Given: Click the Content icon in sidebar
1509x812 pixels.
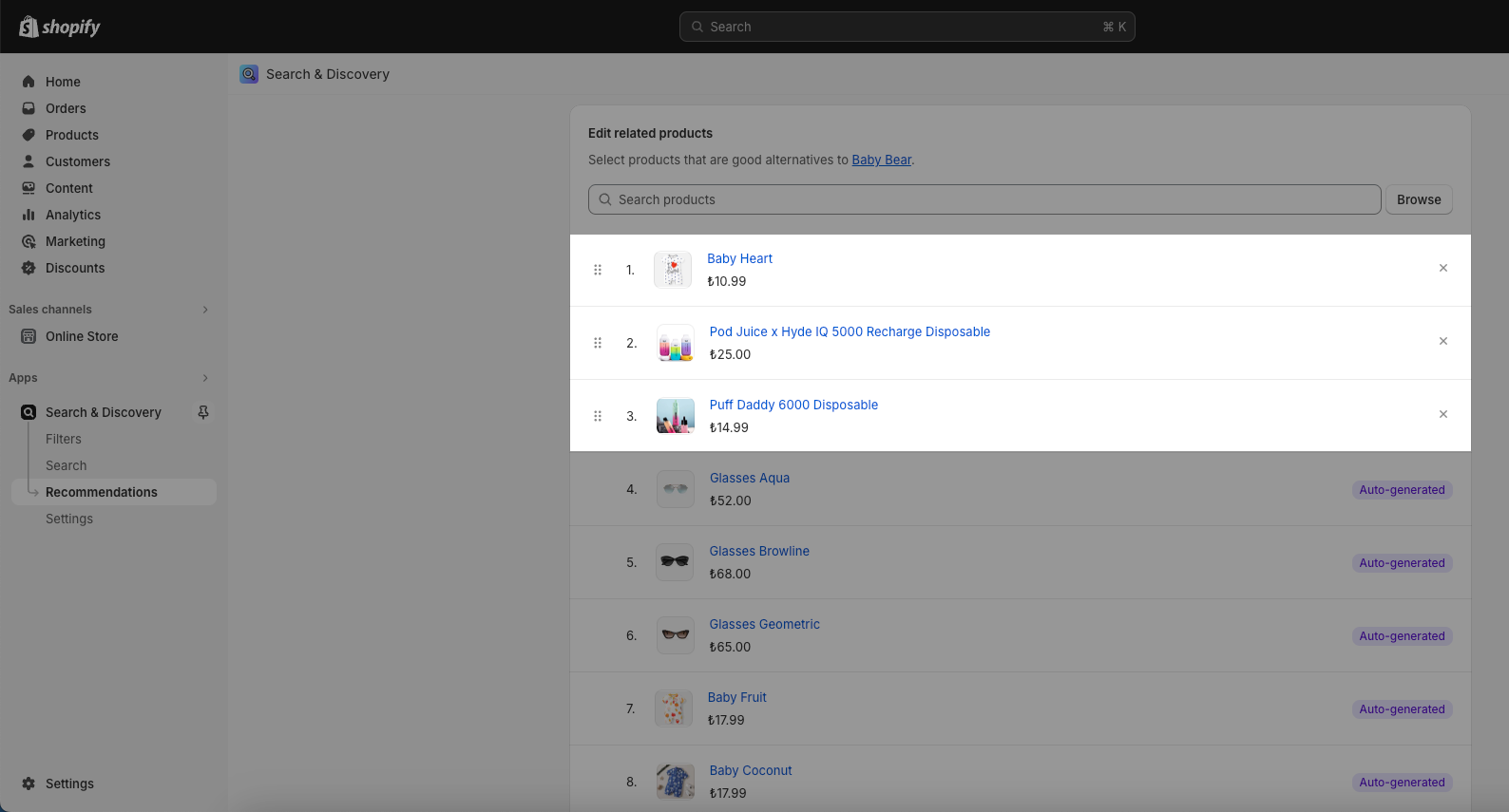Looking at the screenshot, I should pyautogui.click(x=29, y=188).
